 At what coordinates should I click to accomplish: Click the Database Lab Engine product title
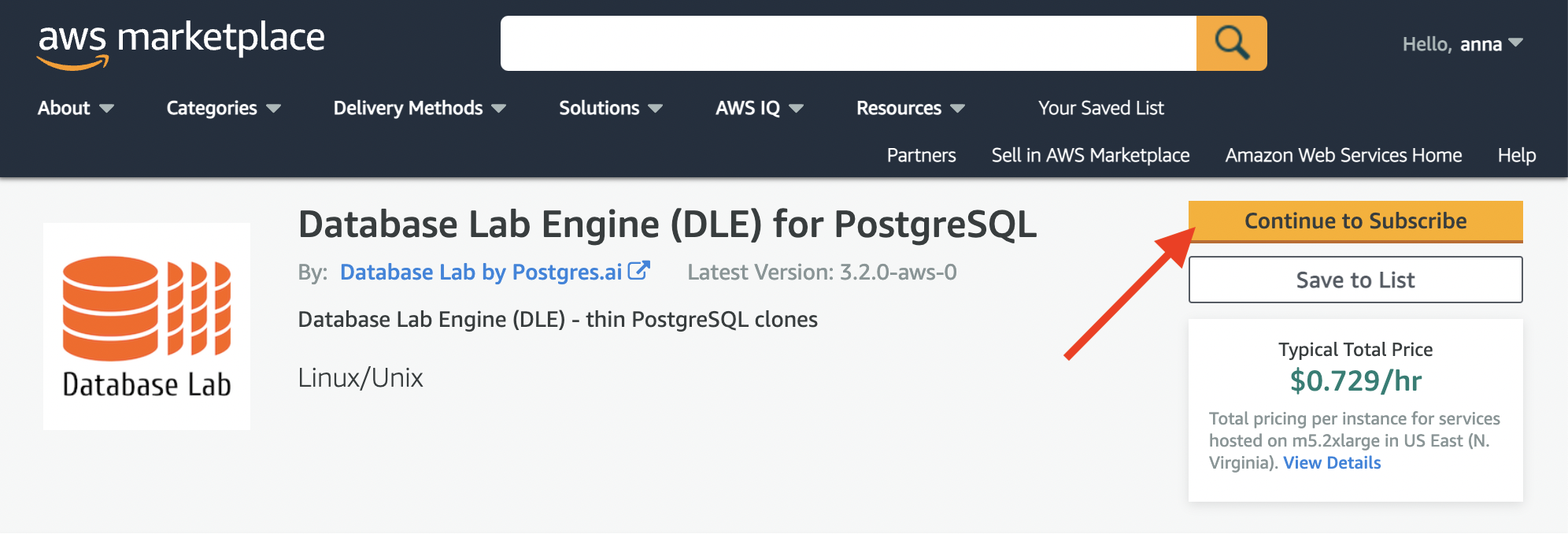pos(668,224)
